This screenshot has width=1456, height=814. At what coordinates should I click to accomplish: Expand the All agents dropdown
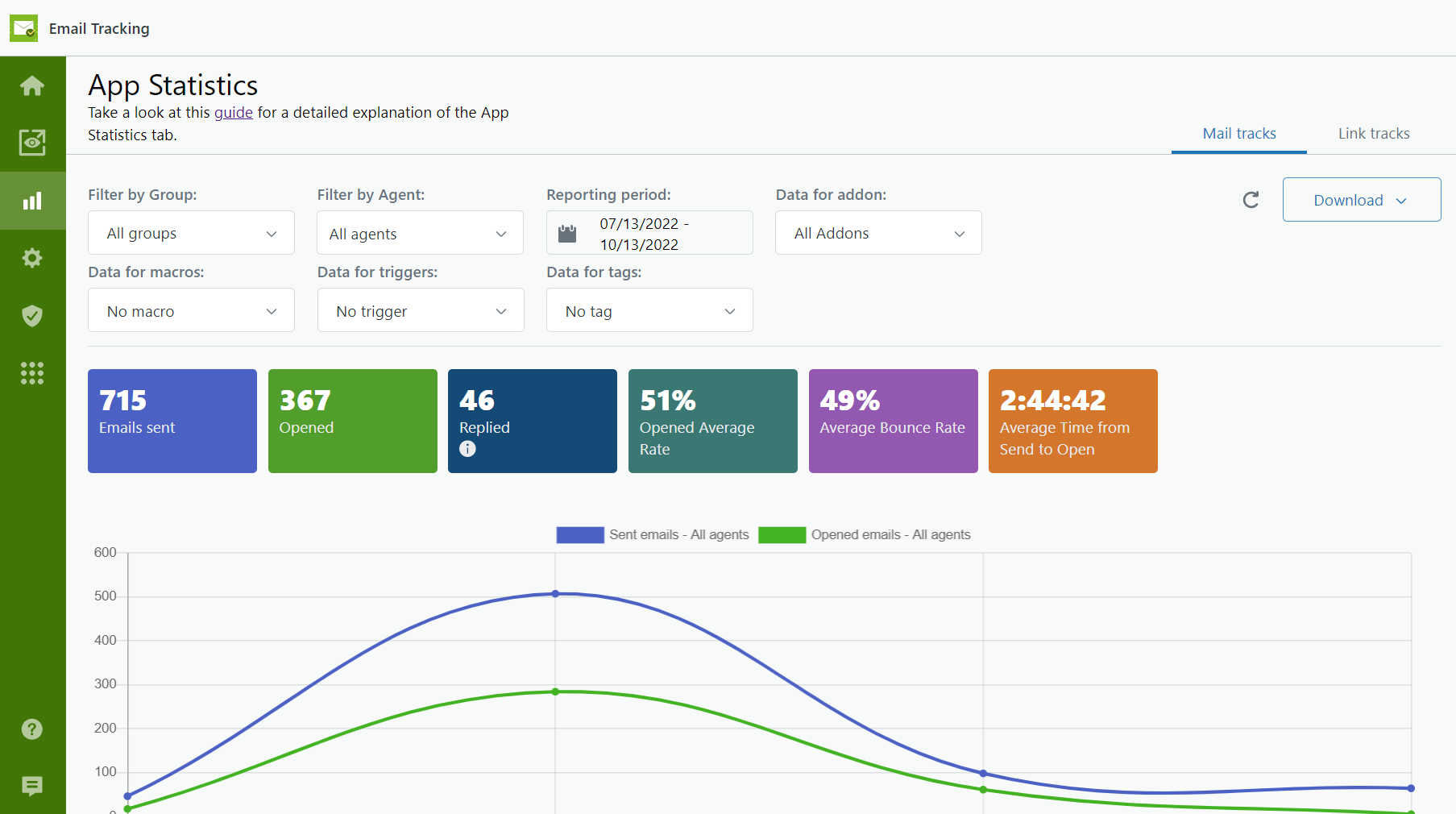click(420, 233)
